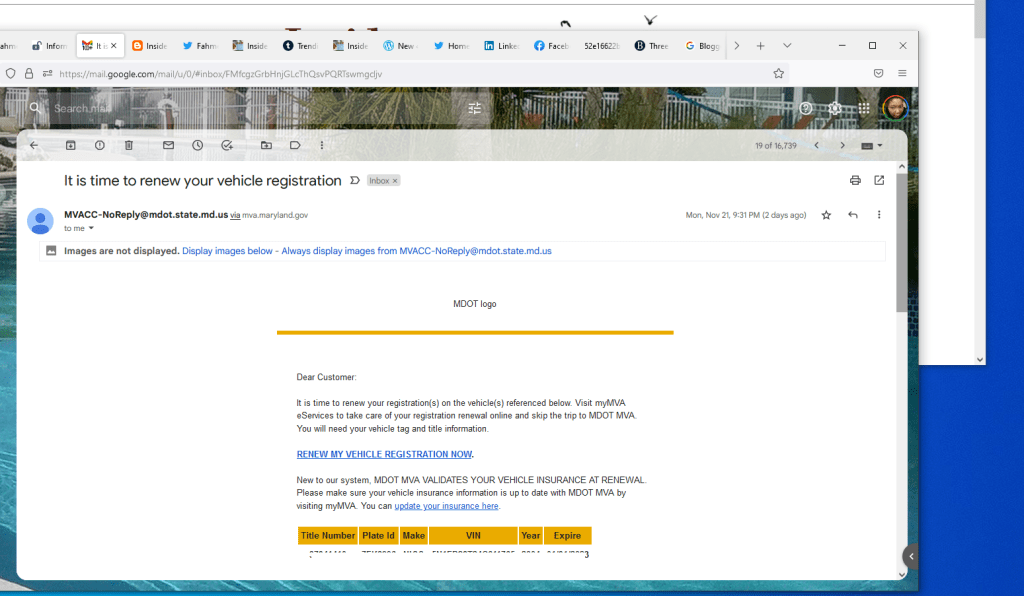Star this message from MVACC-NoReply
The height and width of the screenshot is (596, 1024).
coord(826,215)
